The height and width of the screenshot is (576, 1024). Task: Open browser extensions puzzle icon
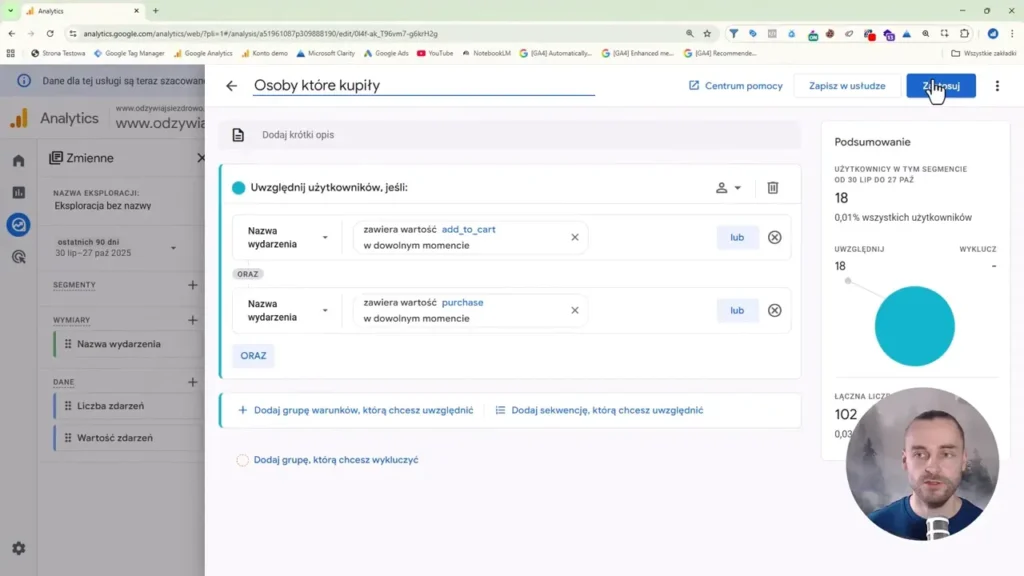pyautogui.click(x=965, y=33)
